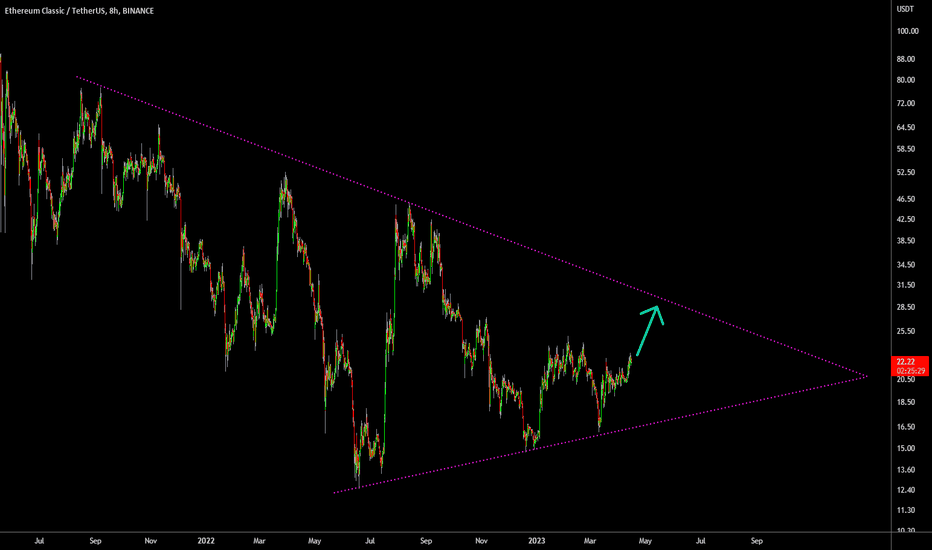The image size is (932, 550).
Task: Click the Nov label just before 2023
Action: [481, 540]
